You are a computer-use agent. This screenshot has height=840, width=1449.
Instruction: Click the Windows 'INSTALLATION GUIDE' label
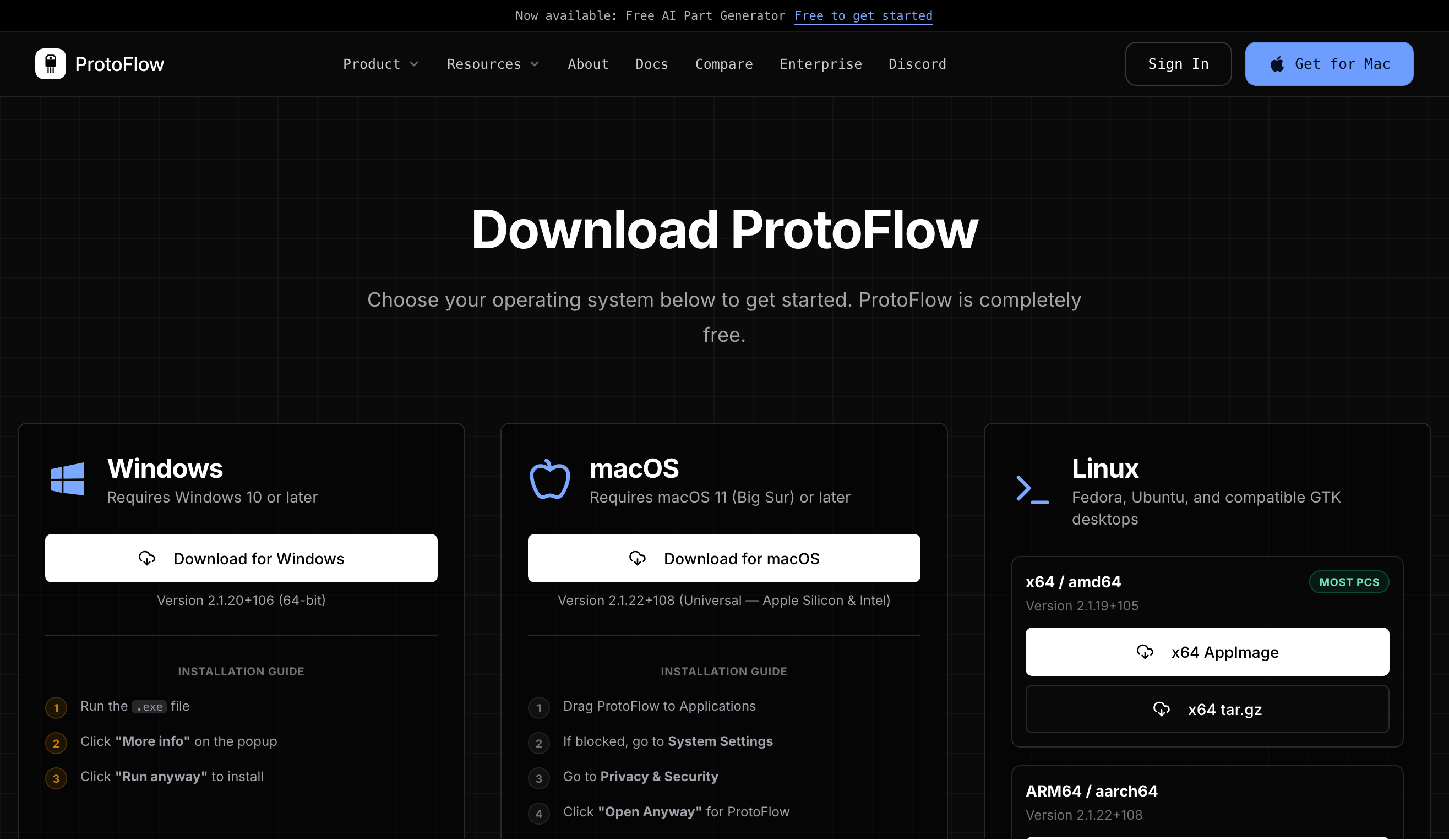pyautogui.click(x=242, y=672)
